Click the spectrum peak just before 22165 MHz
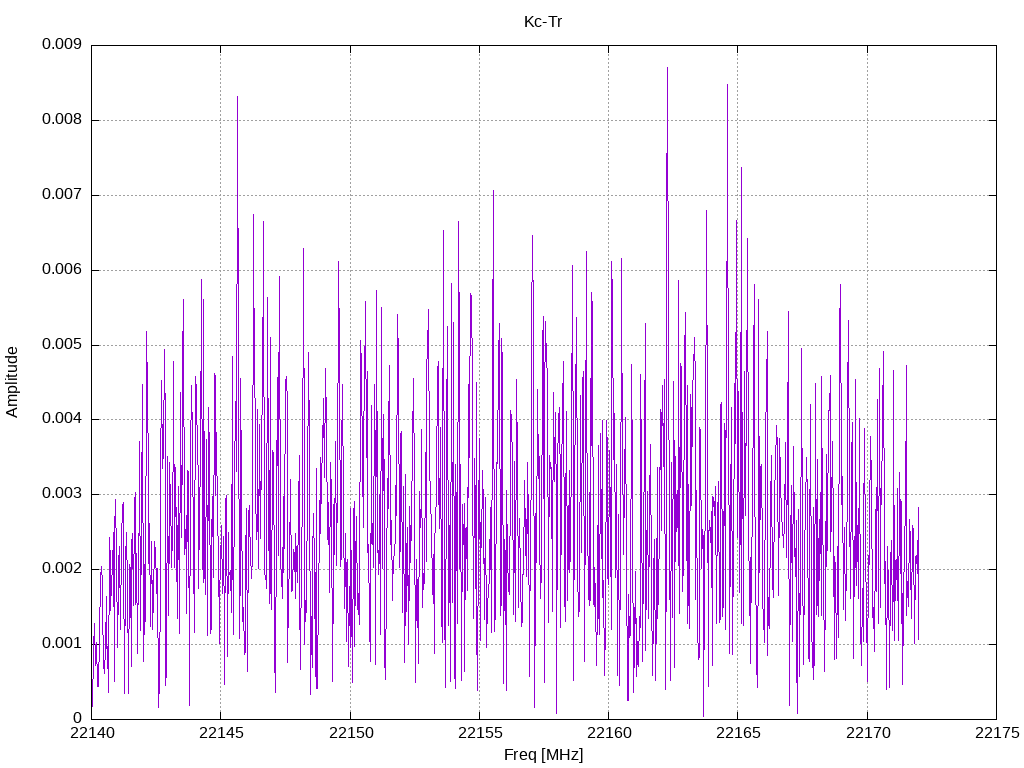The width and height of the screenshot is (1024, 768). tap(727, 85)
